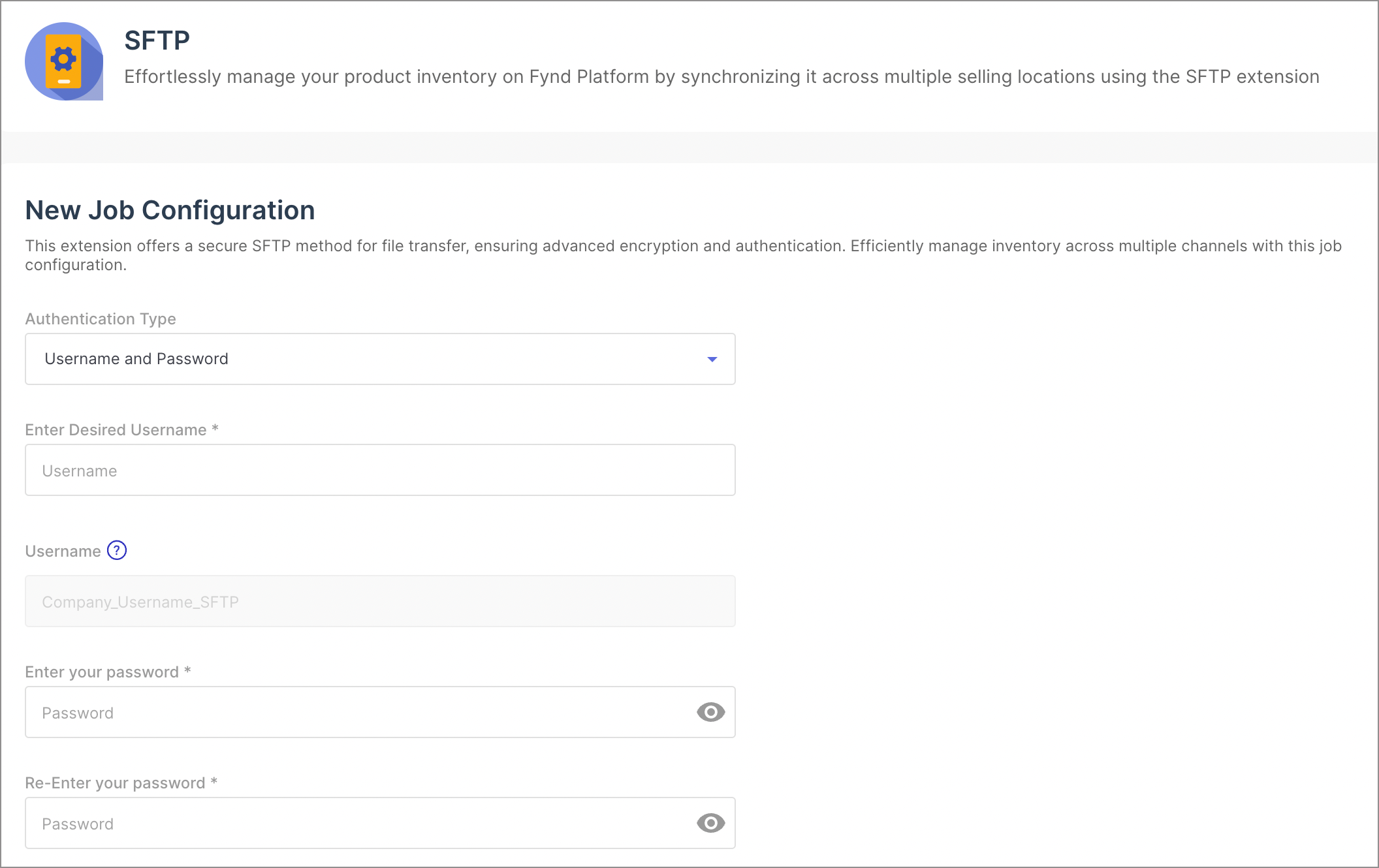The height and width of the screenshot is (868, 1379).
Task: Click the secure SFTP method description paragraph
Action: pos(683,255)
